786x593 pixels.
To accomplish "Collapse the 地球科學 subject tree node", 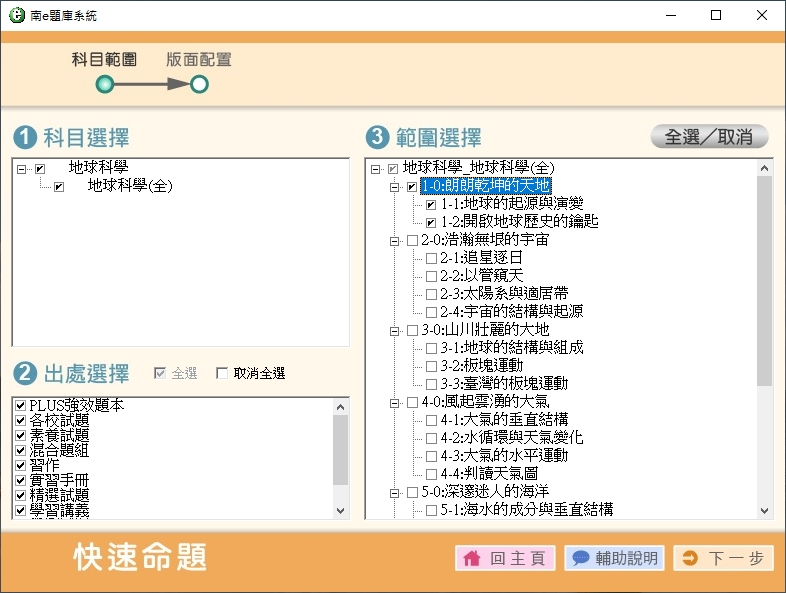I will point(21,169).
